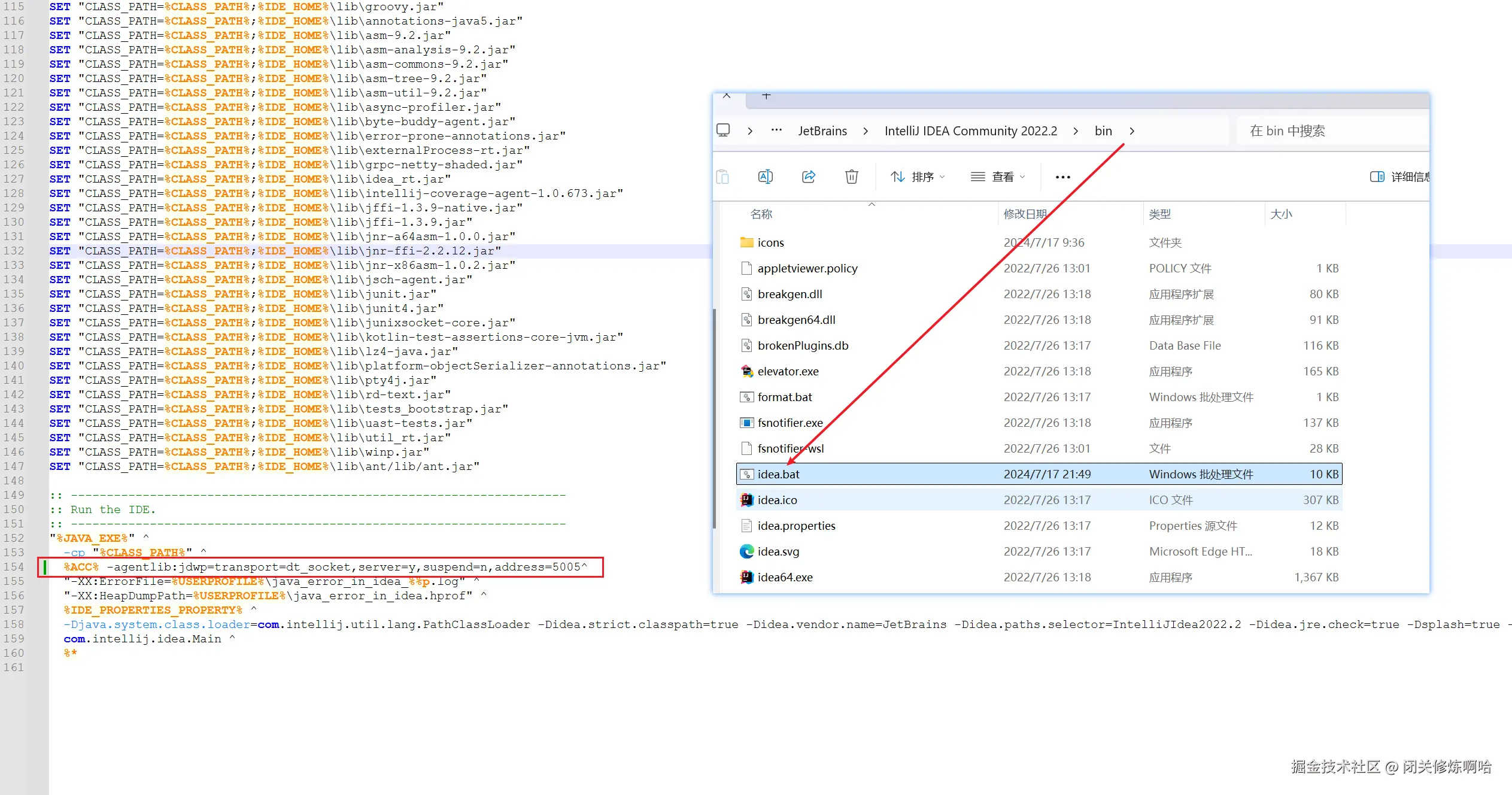Click the Paste clipboard icon
The width and height of the screenshot is (1512, 795).
coord(722,177)
